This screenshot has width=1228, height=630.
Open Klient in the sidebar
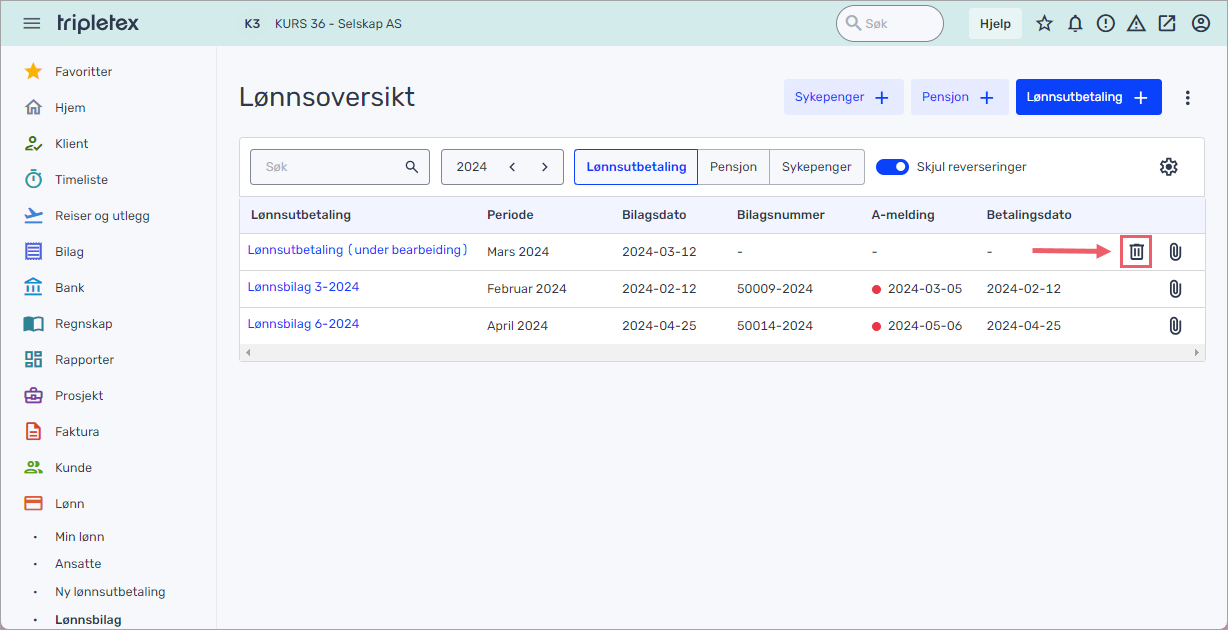point(71,144)
